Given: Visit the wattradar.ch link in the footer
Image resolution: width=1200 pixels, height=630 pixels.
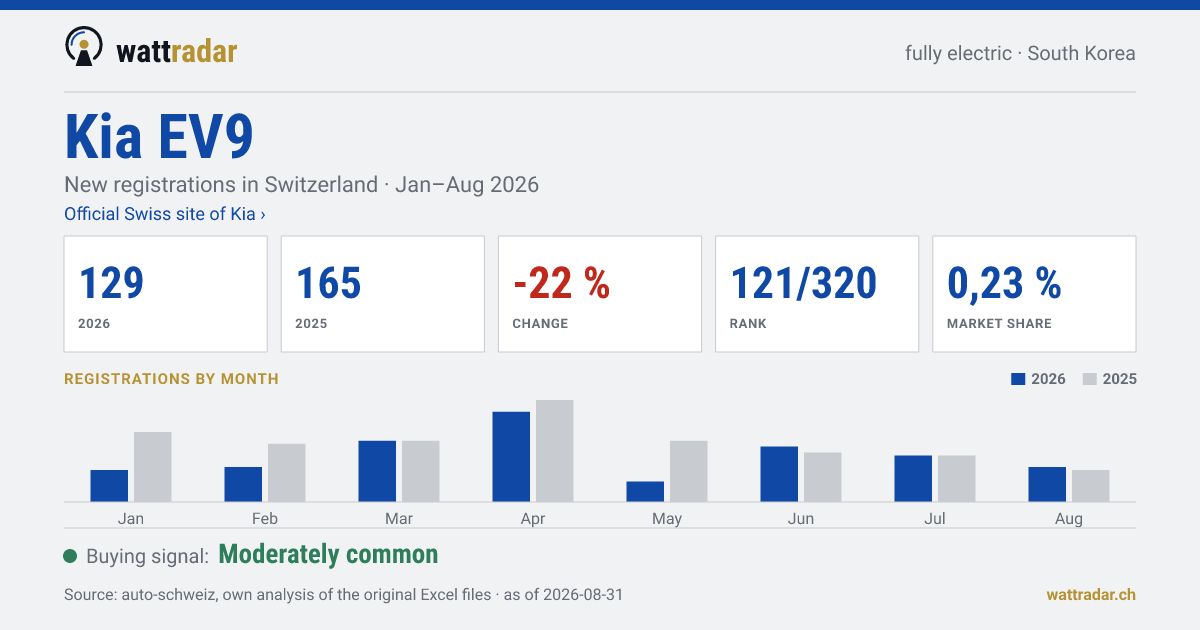Looking at the screenshot, I should (1091, 594).
